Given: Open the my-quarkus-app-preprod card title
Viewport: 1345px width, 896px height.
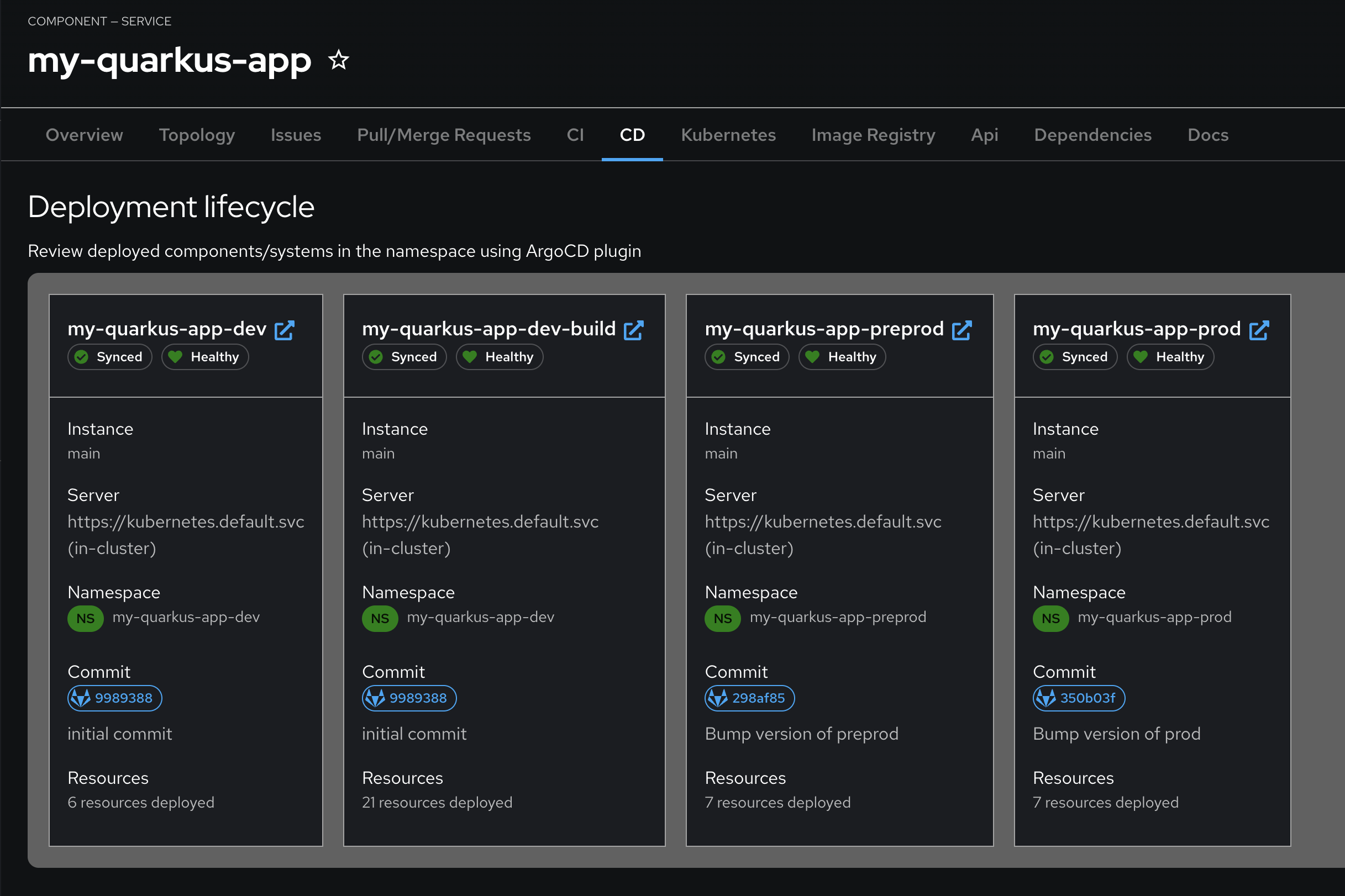Looking at the screenshot, I should 824,329.
